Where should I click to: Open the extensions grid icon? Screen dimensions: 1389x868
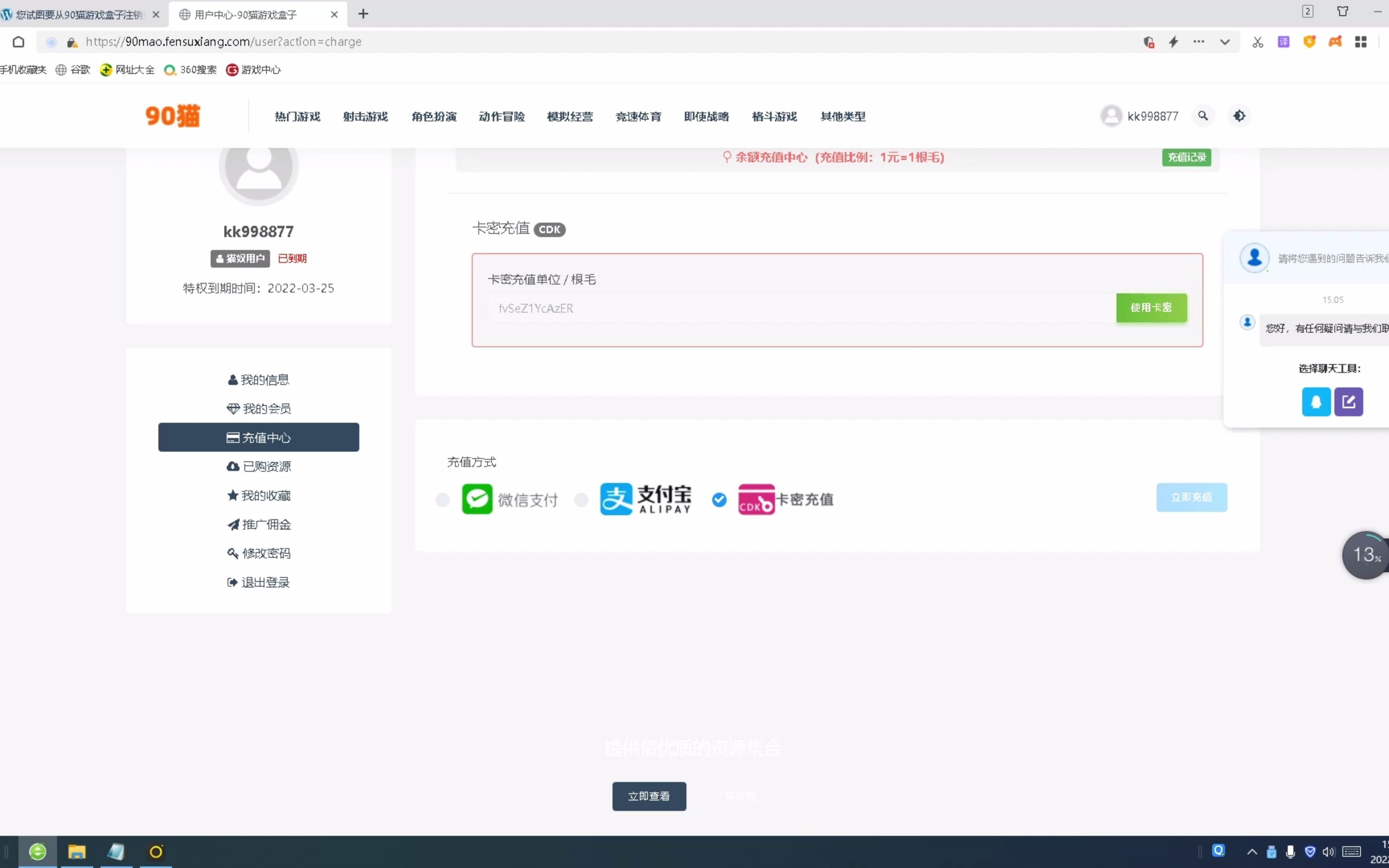(1361, 42)
